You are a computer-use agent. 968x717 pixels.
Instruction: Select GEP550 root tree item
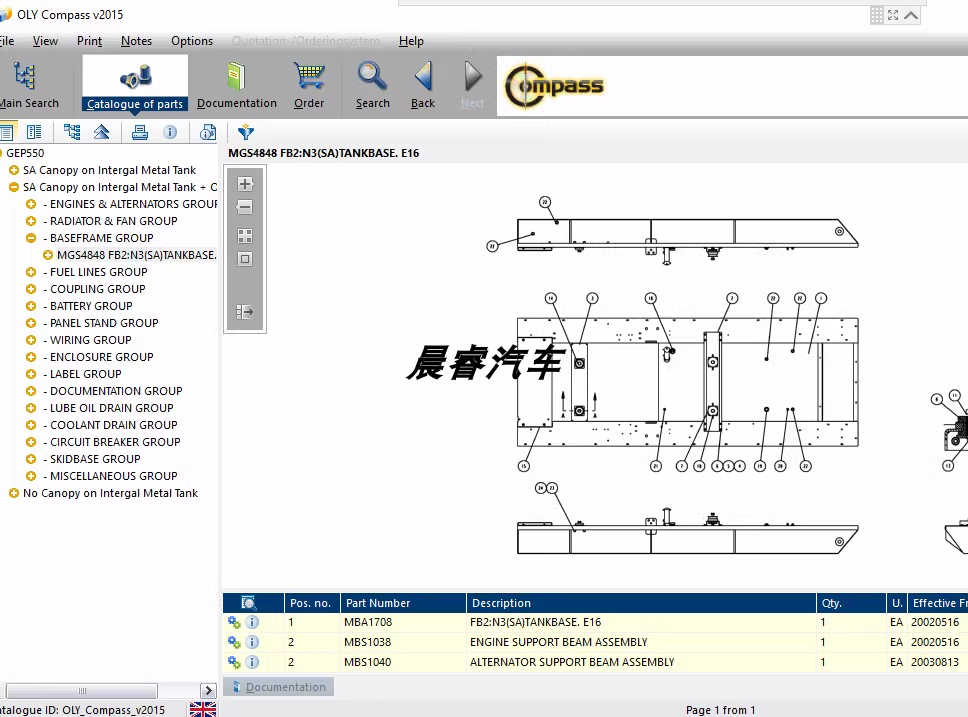point(25,153)
